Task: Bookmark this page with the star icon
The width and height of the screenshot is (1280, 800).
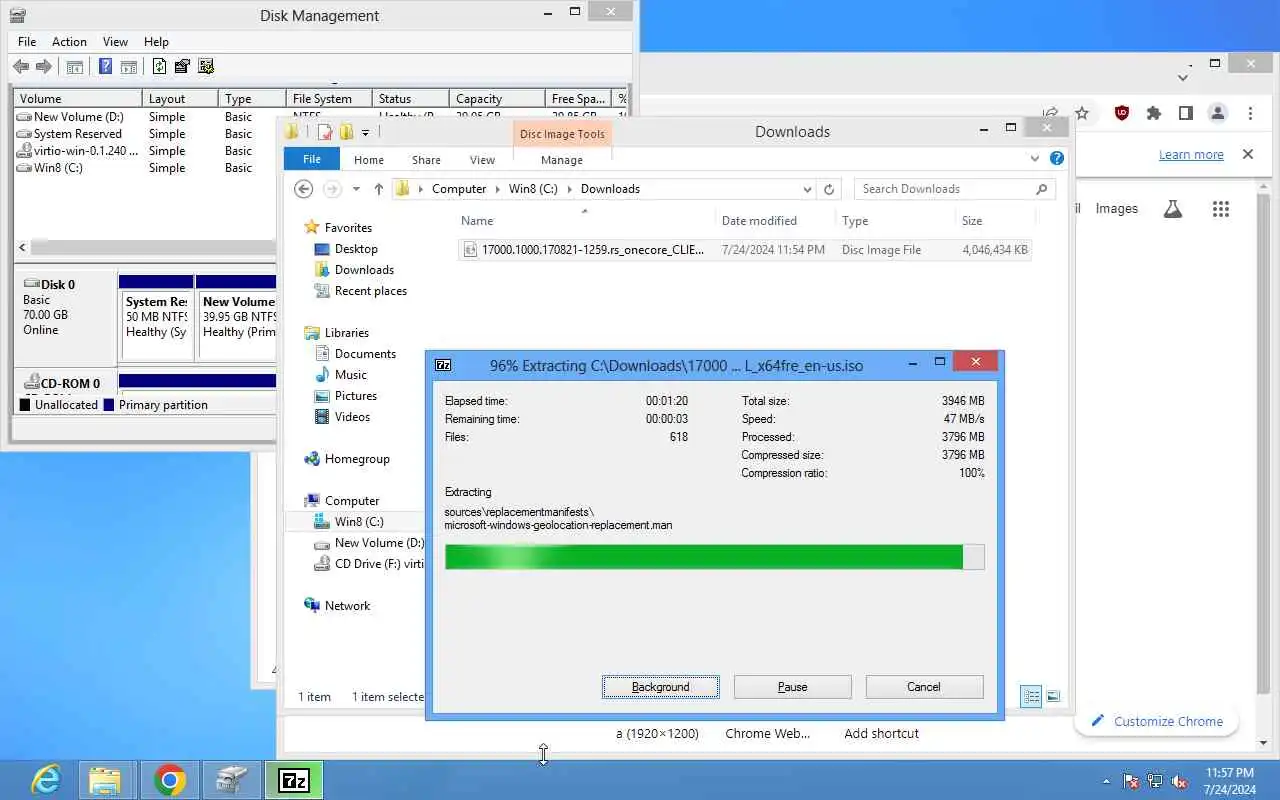Action: [1082, 113]
